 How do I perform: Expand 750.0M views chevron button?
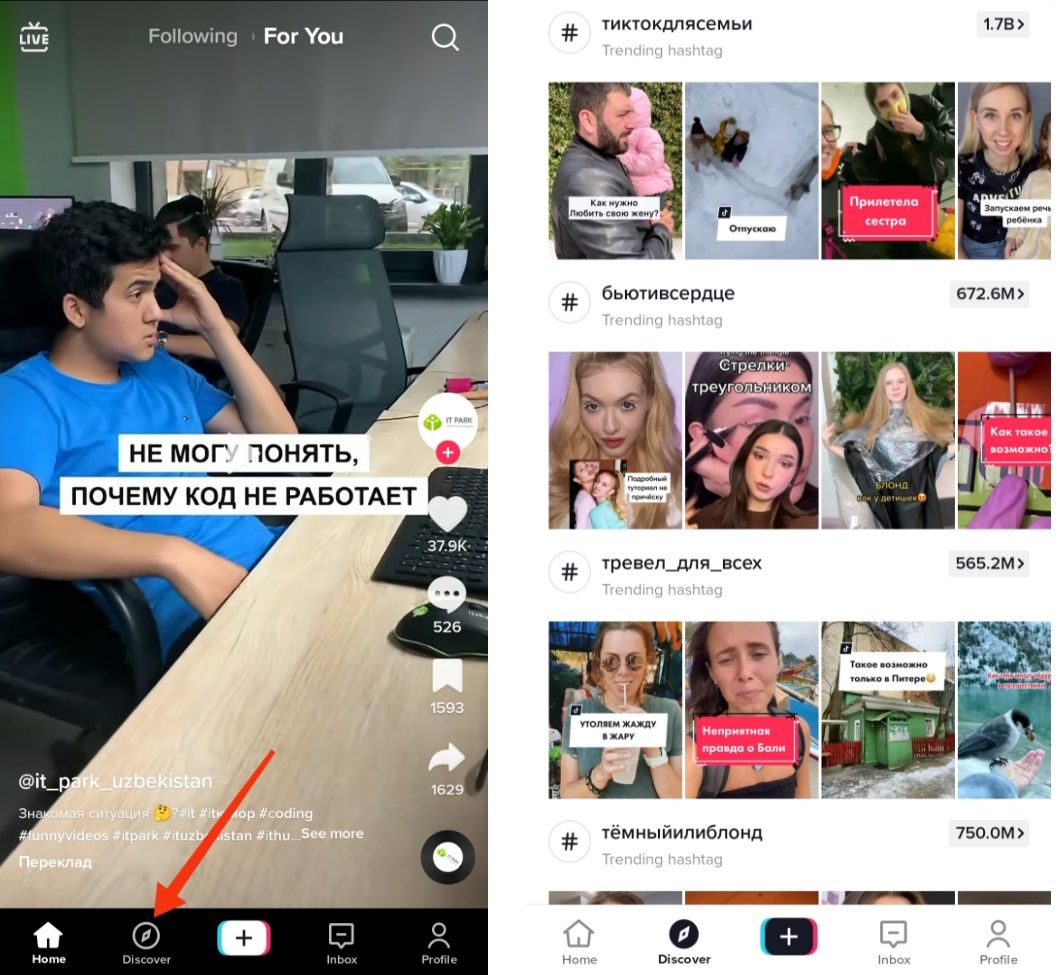point(990,833)
